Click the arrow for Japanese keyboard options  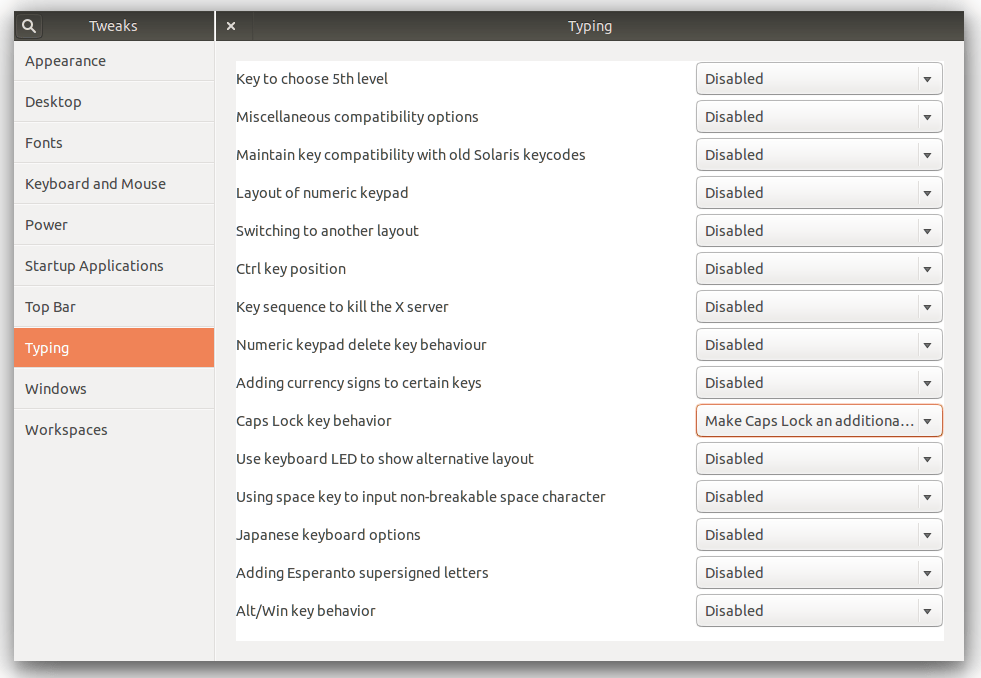point(927,535)
